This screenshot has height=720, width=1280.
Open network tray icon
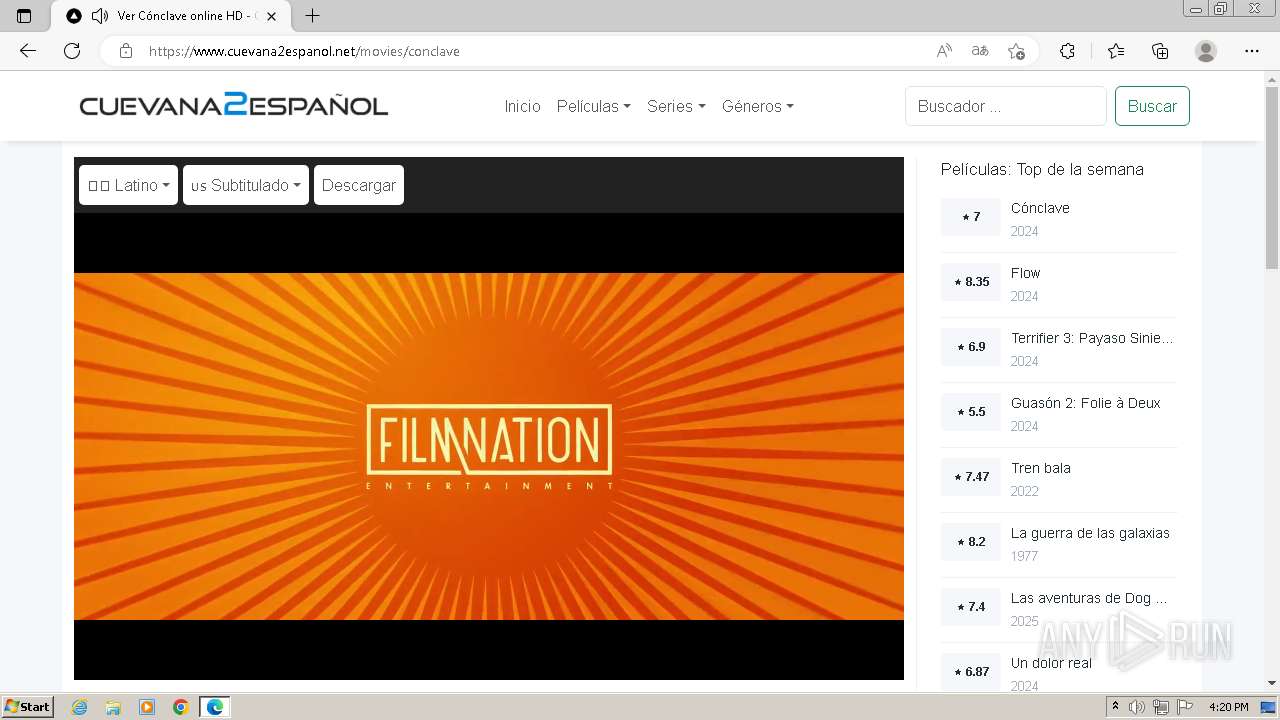[1161, 707]
